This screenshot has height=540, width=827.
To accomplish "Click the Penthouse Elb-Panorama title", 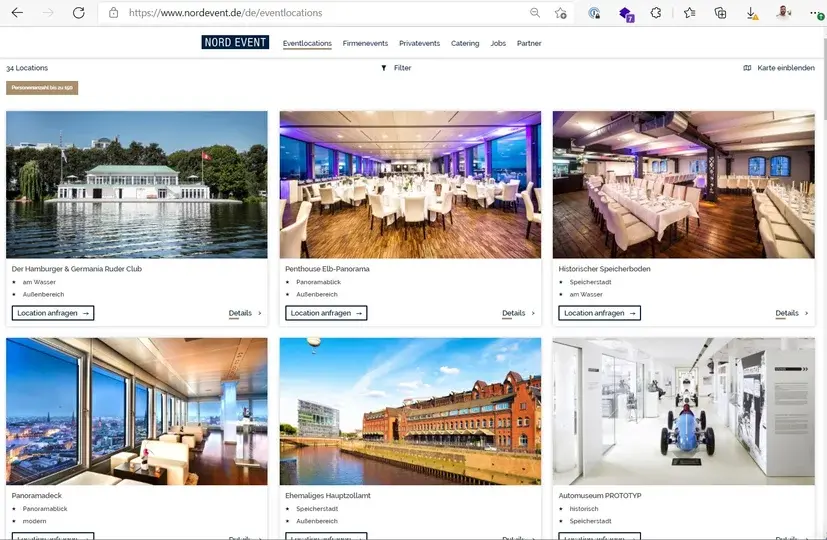I will click(327, 268).
